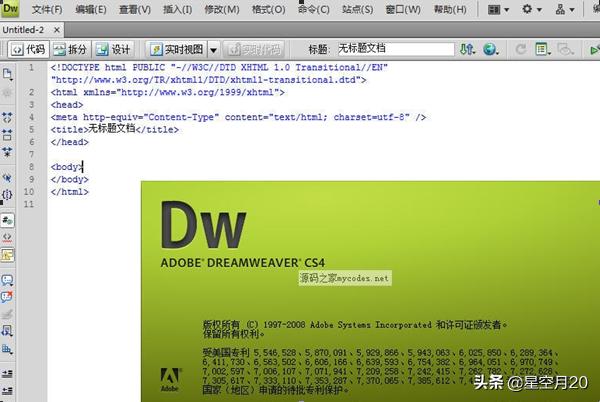Expand the 实时视图 options arrow
The image size is (600, 402).
213,50
